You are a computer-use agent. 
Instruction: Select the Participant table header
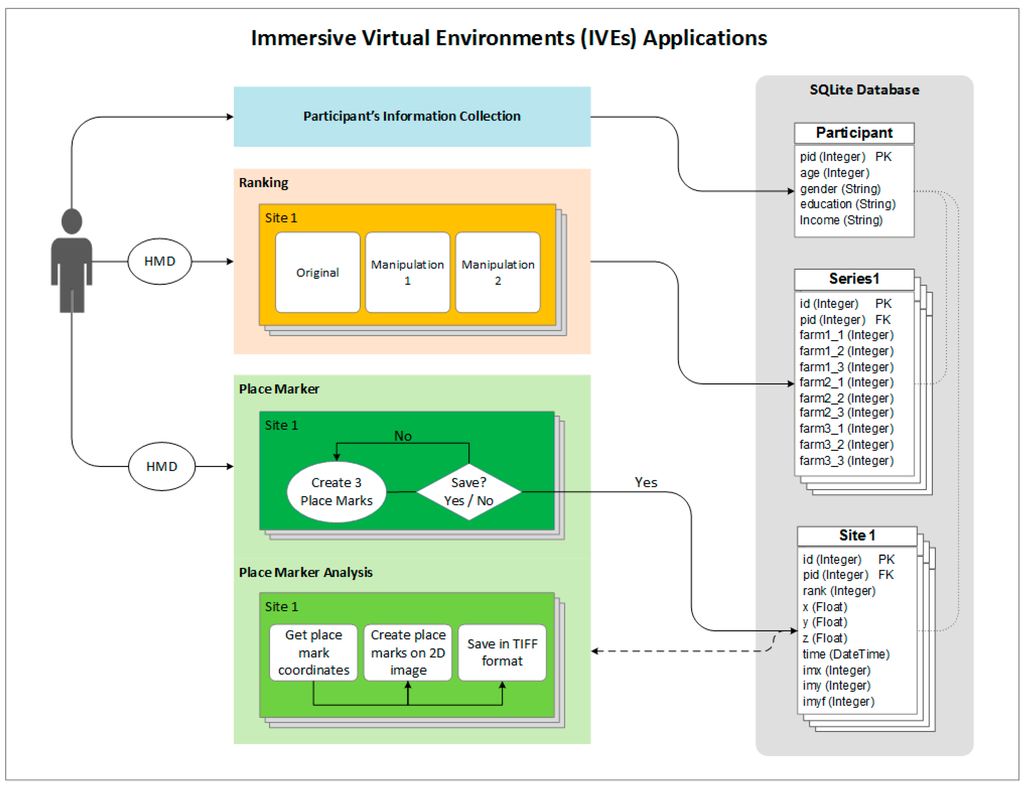(854, 133)
